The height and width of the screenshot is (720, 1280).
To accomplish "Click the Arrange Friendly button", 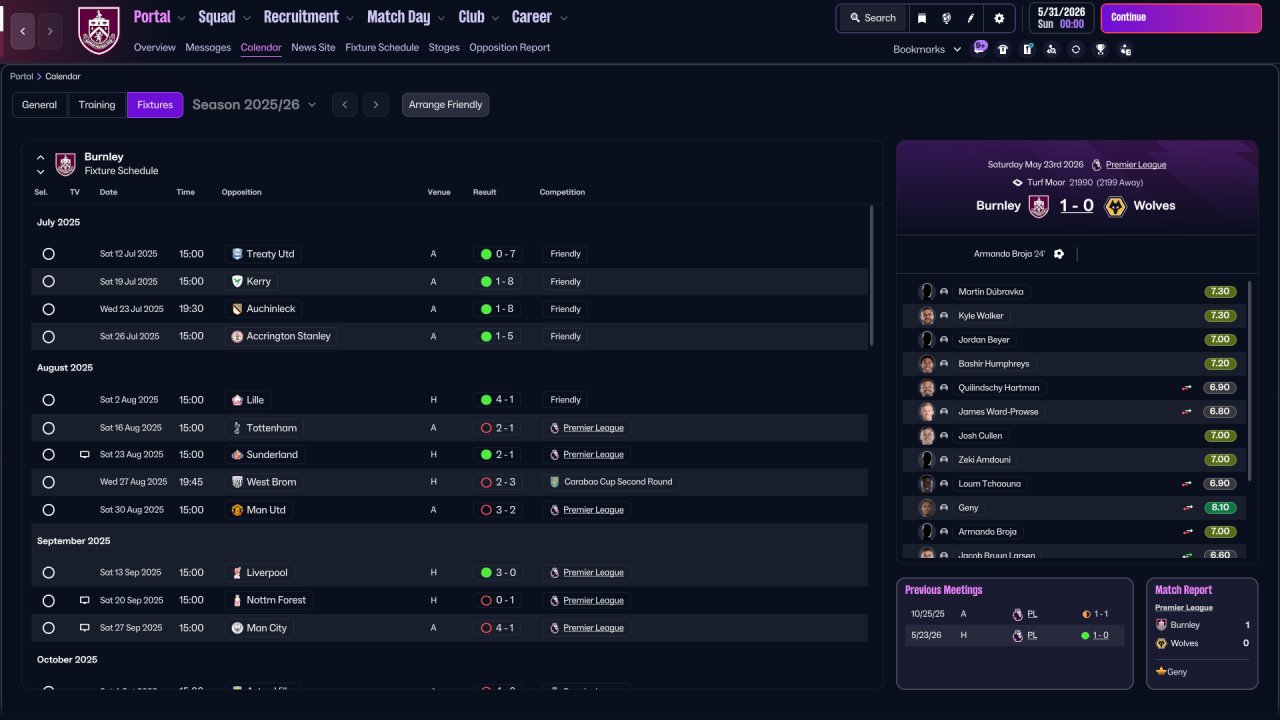I will pos(446,105).
